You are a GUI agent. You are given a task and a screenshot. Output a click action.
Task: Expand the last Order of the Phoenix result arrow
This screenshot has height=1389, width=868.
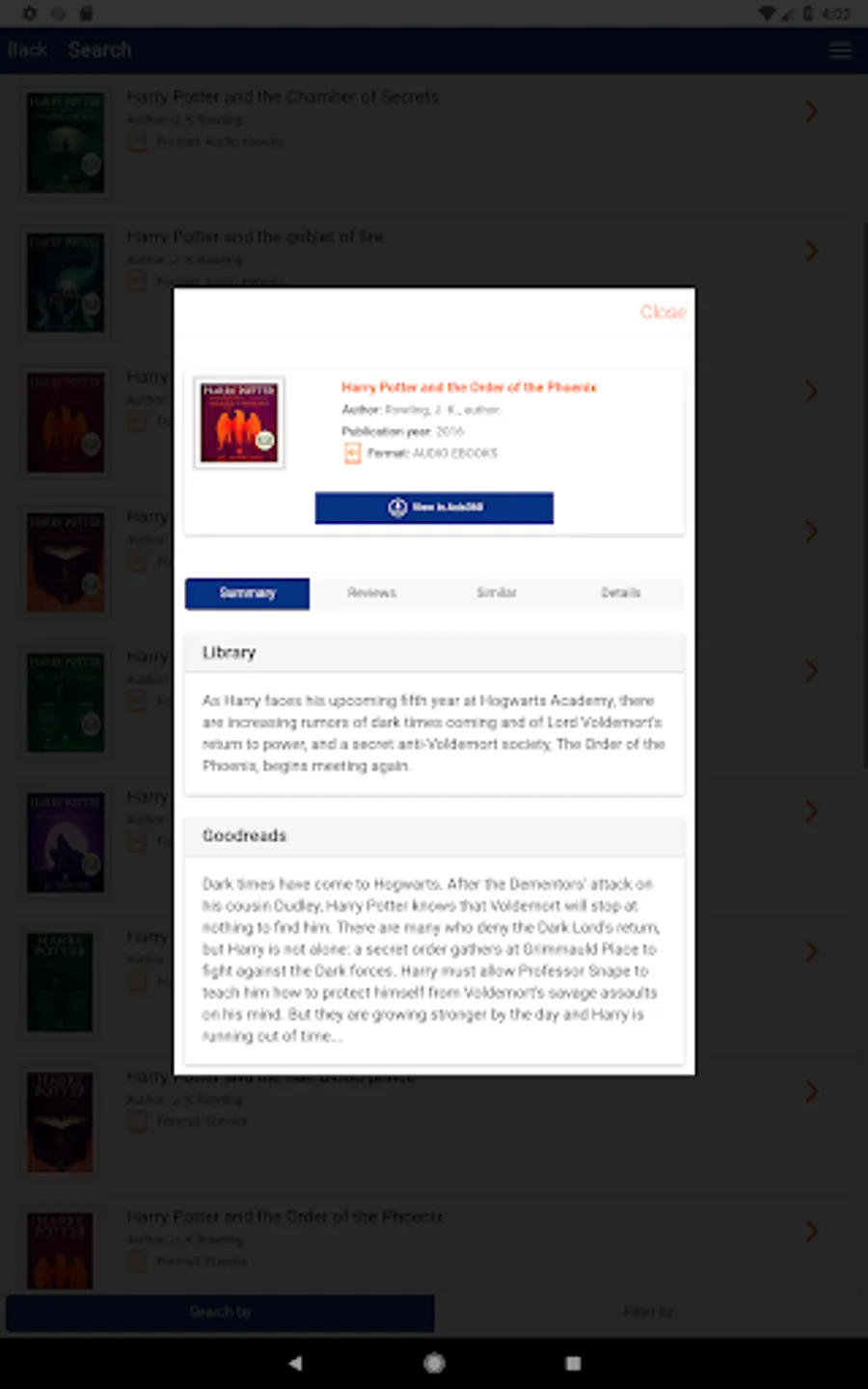click(x=811, y=1231)
